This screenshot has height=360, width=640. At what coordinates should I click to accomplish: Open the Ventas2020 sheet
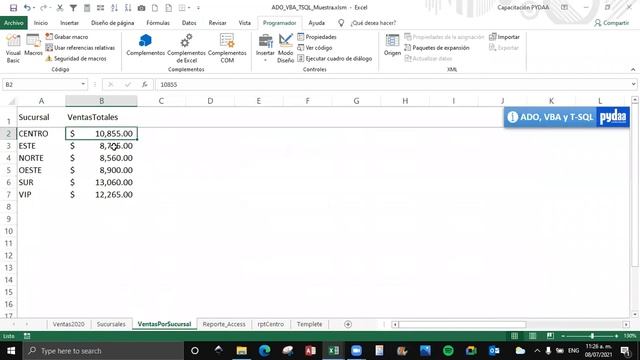pyautogui.click(x=69, y=324)
